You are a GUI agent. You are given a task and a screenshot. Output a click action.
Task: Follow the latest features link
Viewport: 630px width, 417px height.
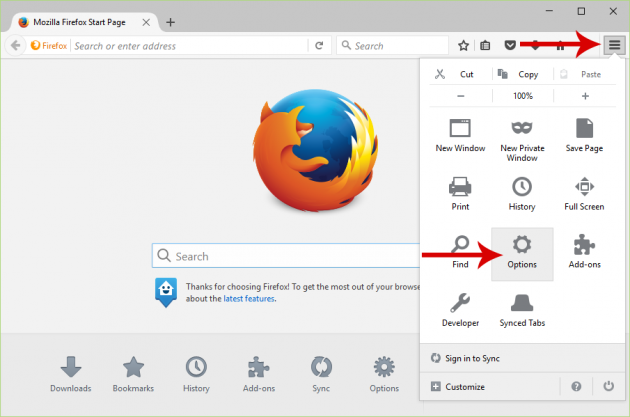click(248, 298)
